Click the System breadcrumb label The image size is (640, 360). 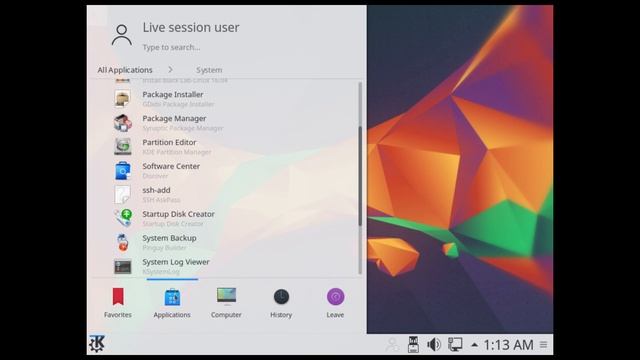(x=209, y=70)
